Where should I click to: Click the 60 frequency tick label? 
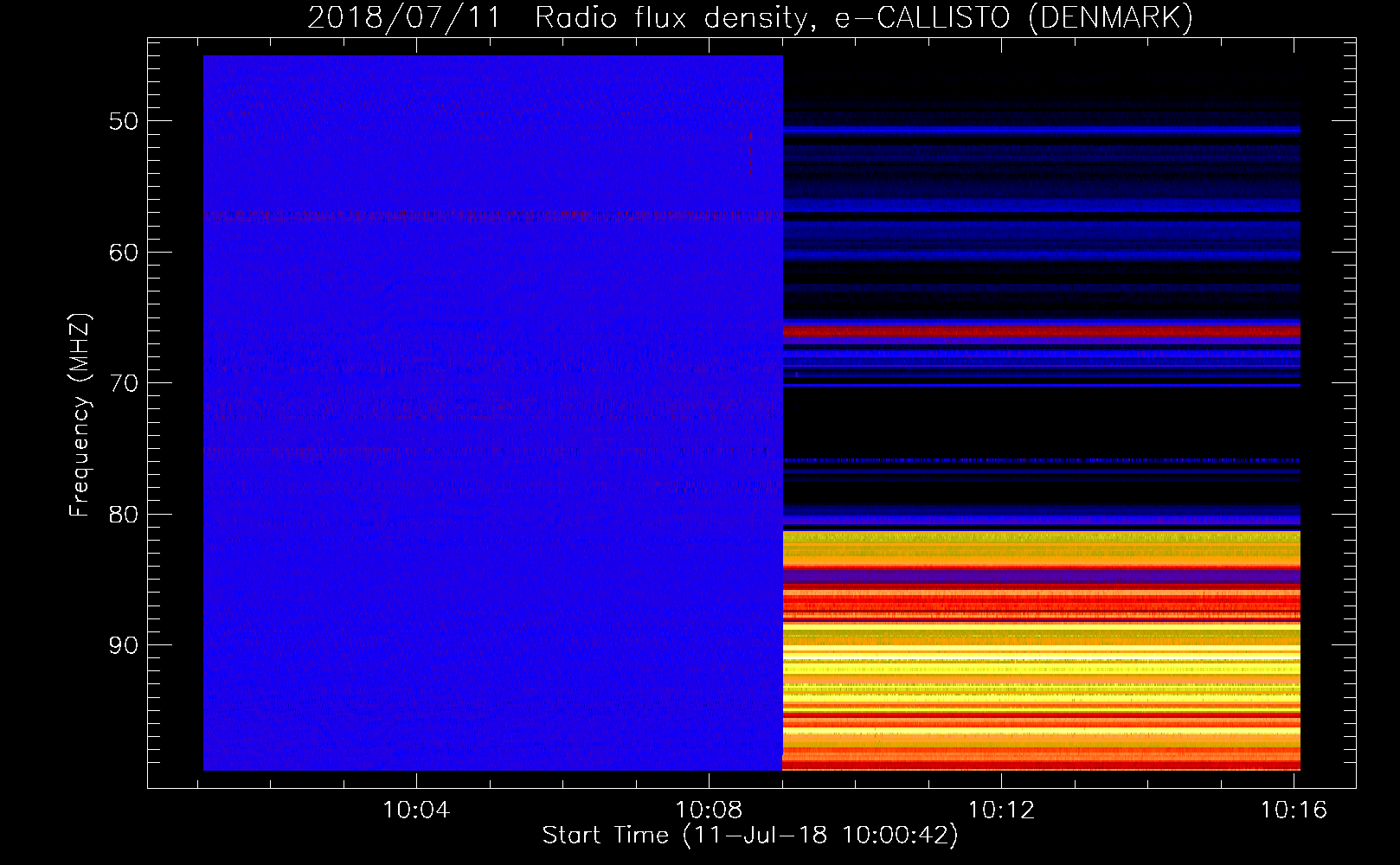pos(124,253)
